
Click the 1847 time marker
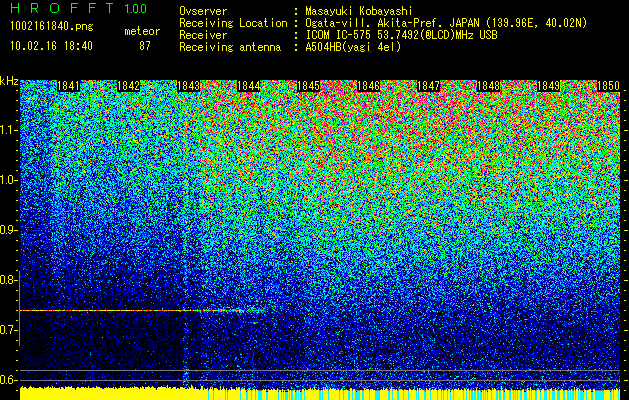coord(429,86)
